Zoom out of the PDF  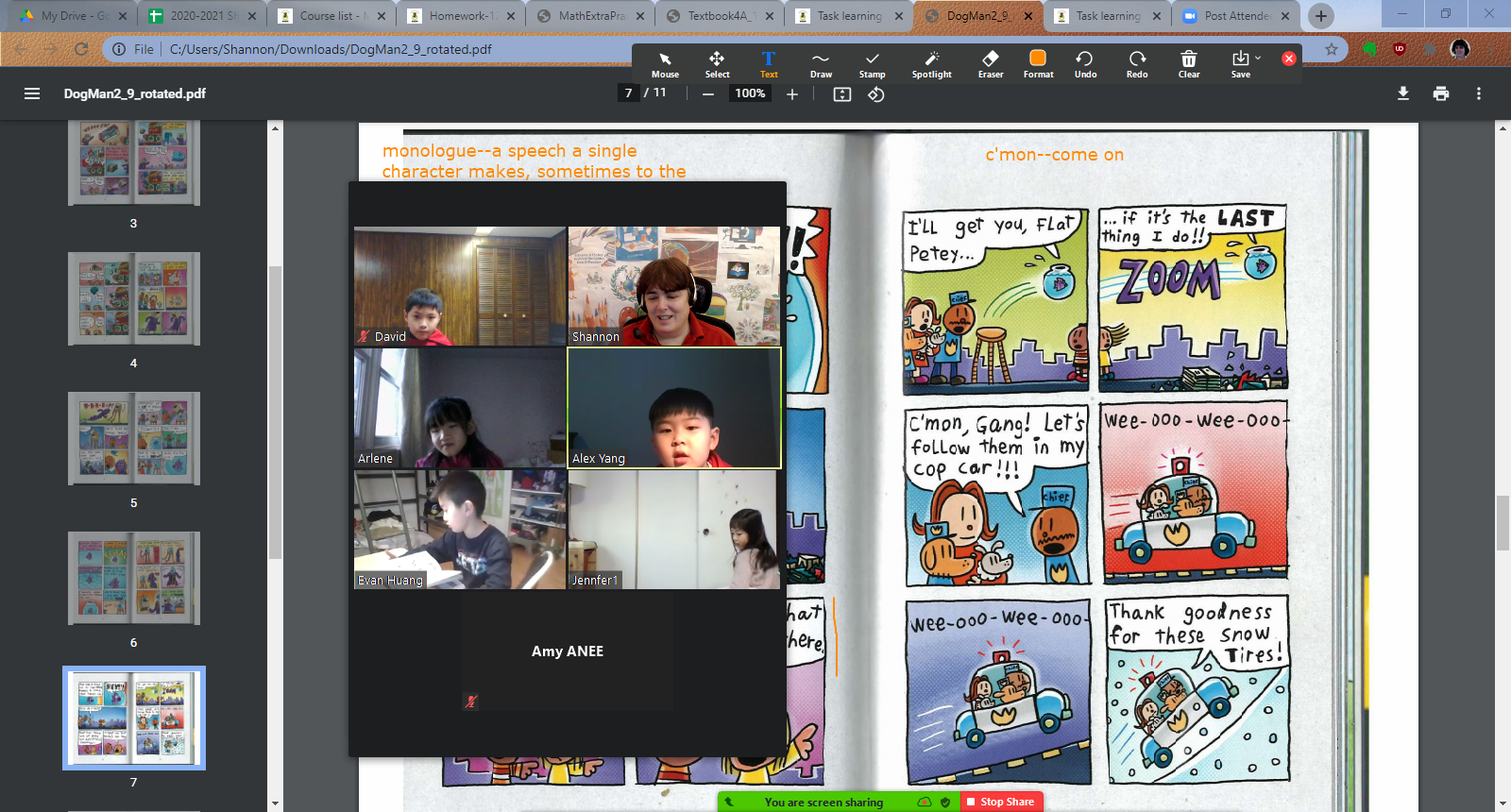click(707, 93)
